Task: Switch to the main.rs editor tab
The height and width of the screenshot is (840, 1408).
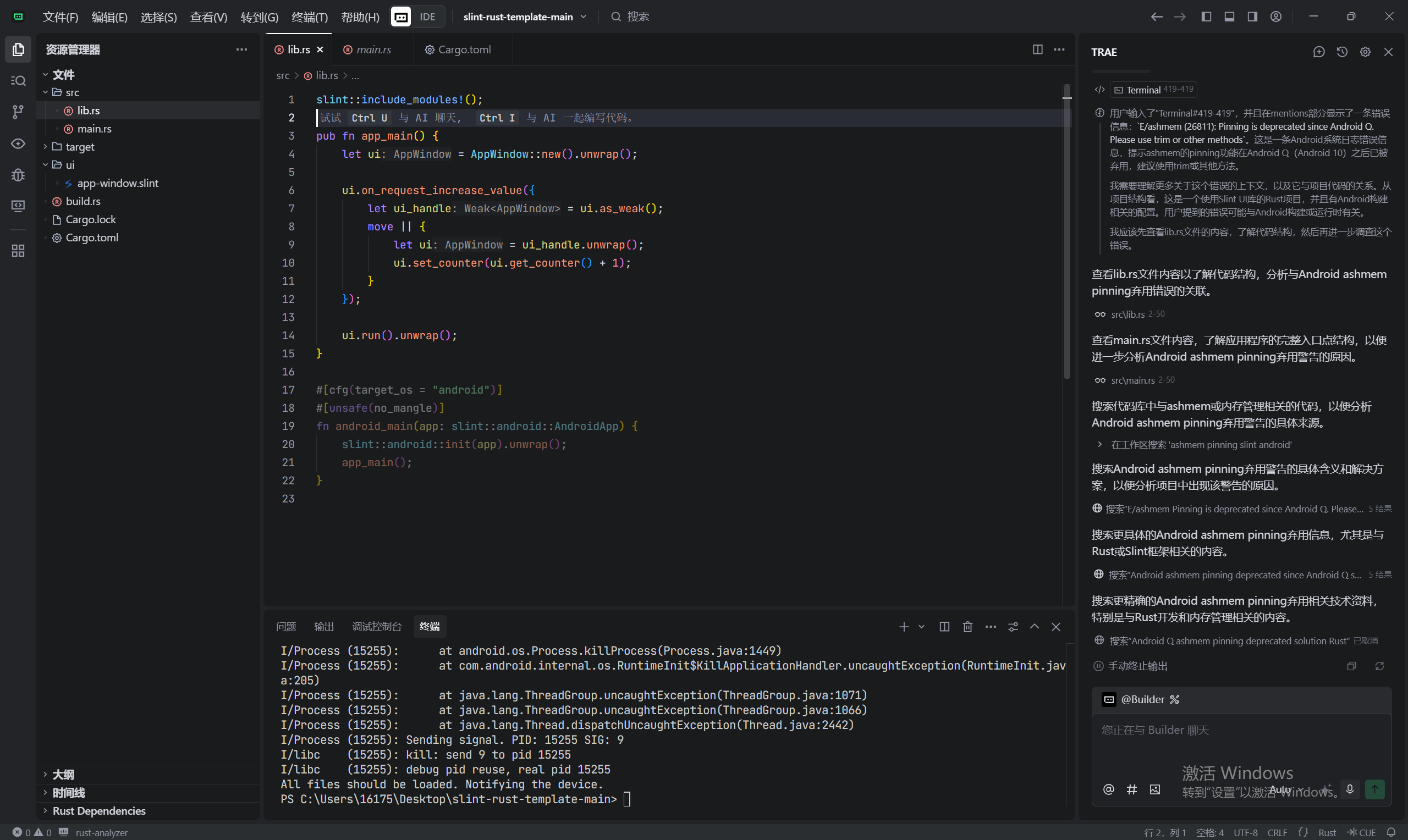Action: click(x=373, y=50)
